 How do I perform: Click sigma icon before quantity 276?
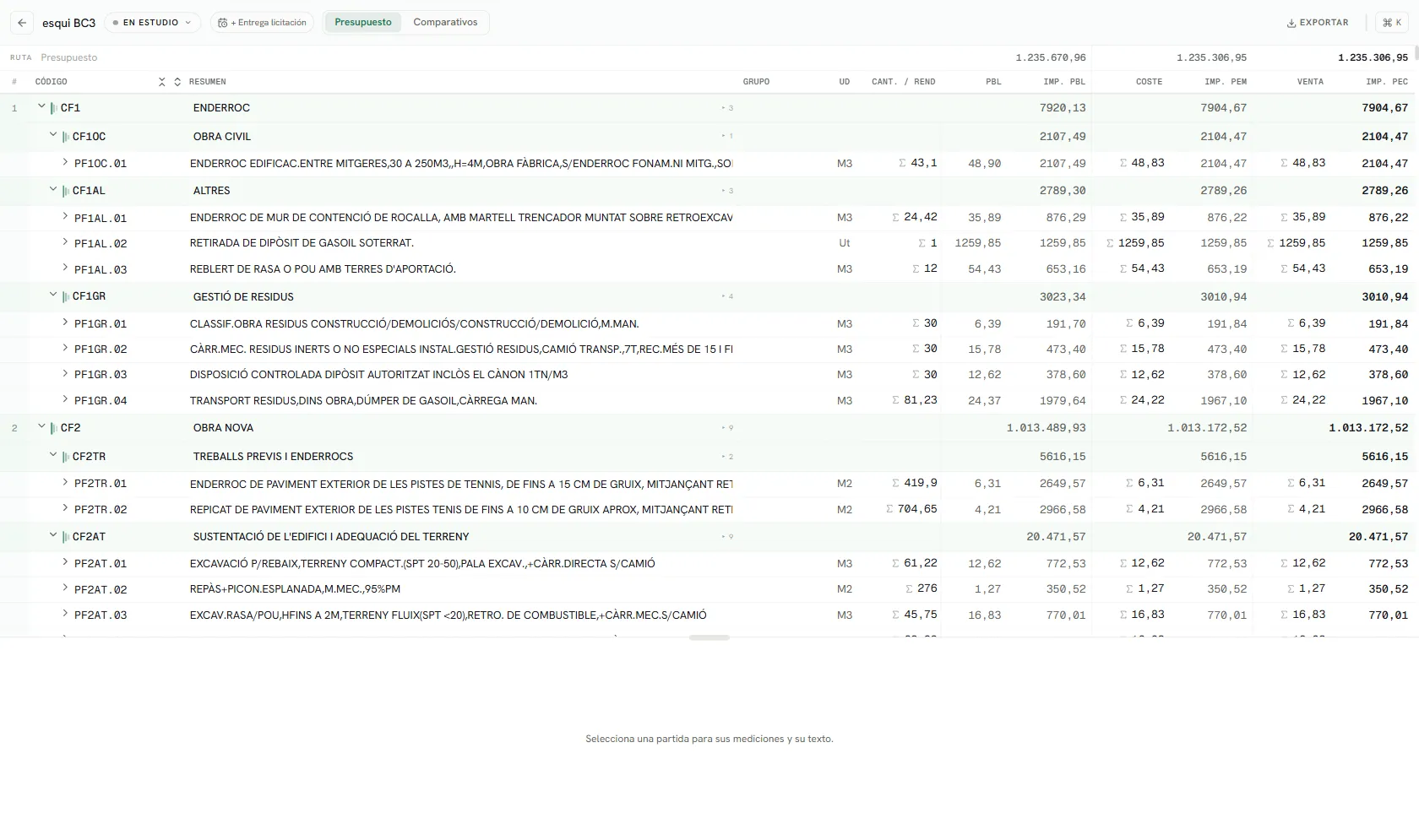[x=910, y=588]
